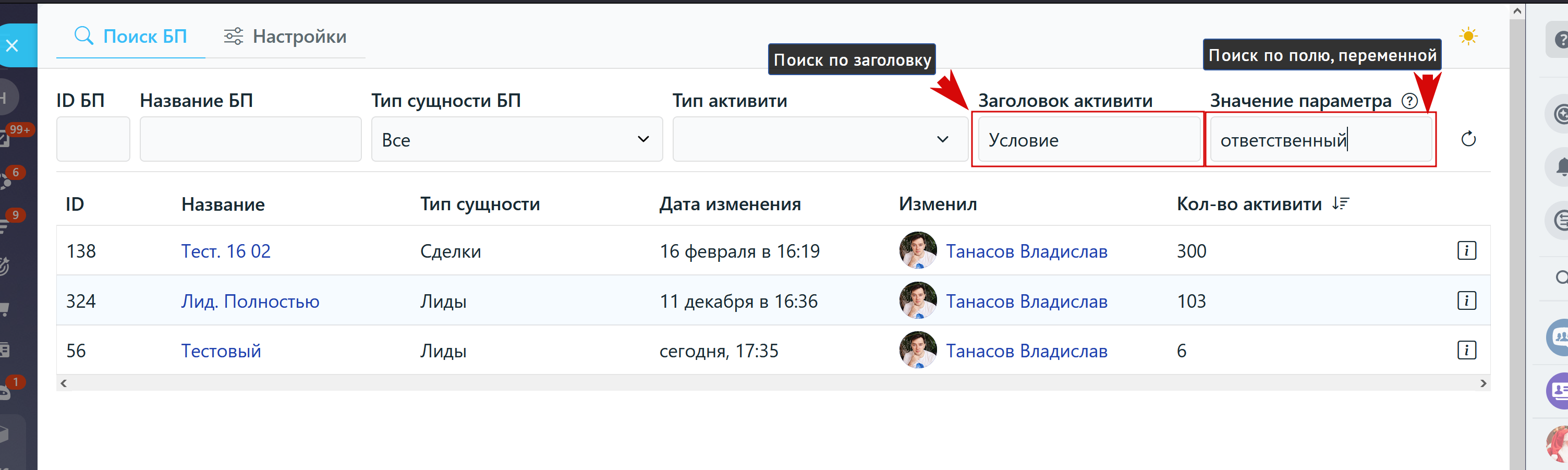Click the Заголовок активити field
The height and width of the screenshot is (470, 1568).
[1088, 139]
